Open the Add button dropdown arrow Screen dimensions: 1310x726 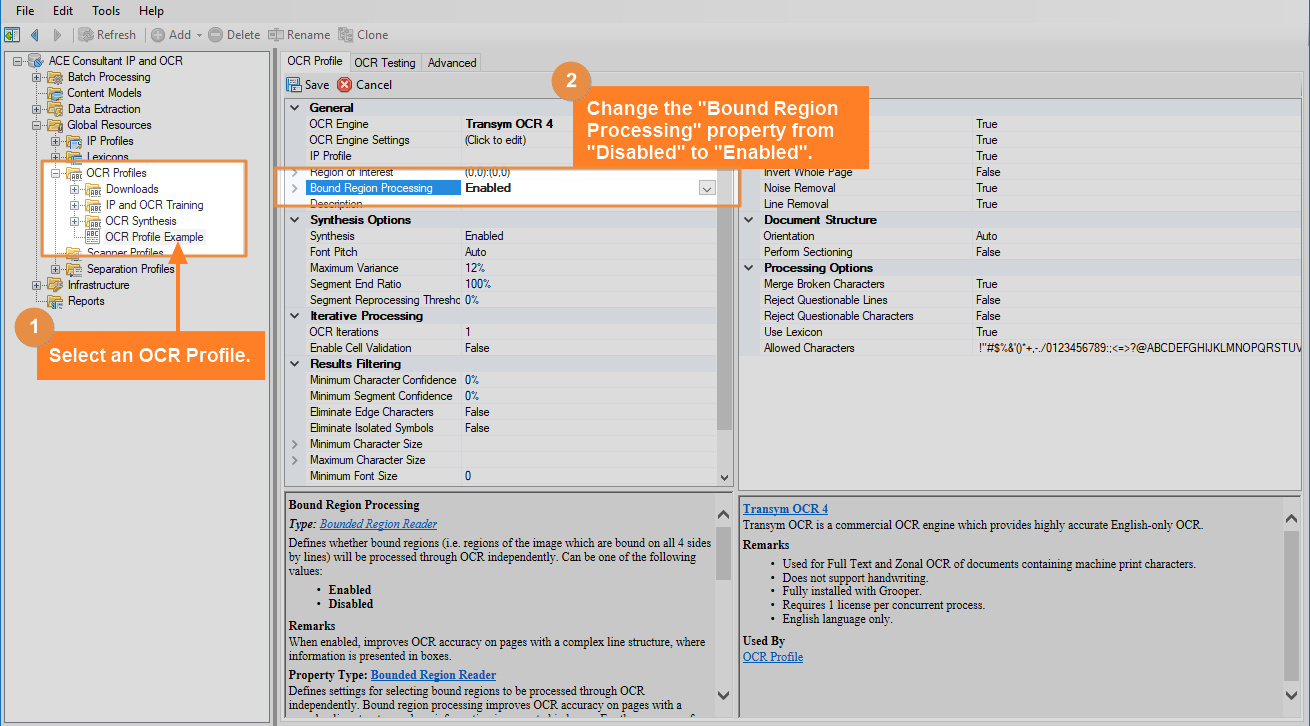click(199, 35)
